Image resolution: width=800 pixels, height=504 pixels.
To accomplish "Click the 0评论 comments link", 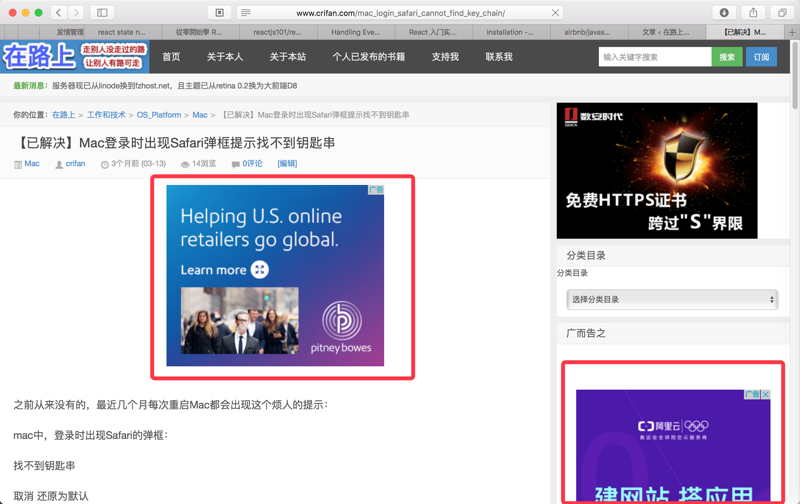I will click(252, 163).
